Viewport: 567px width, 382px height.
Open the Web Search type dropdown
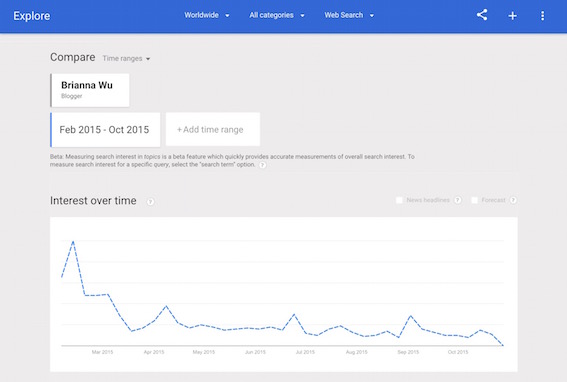click(349, 15)
